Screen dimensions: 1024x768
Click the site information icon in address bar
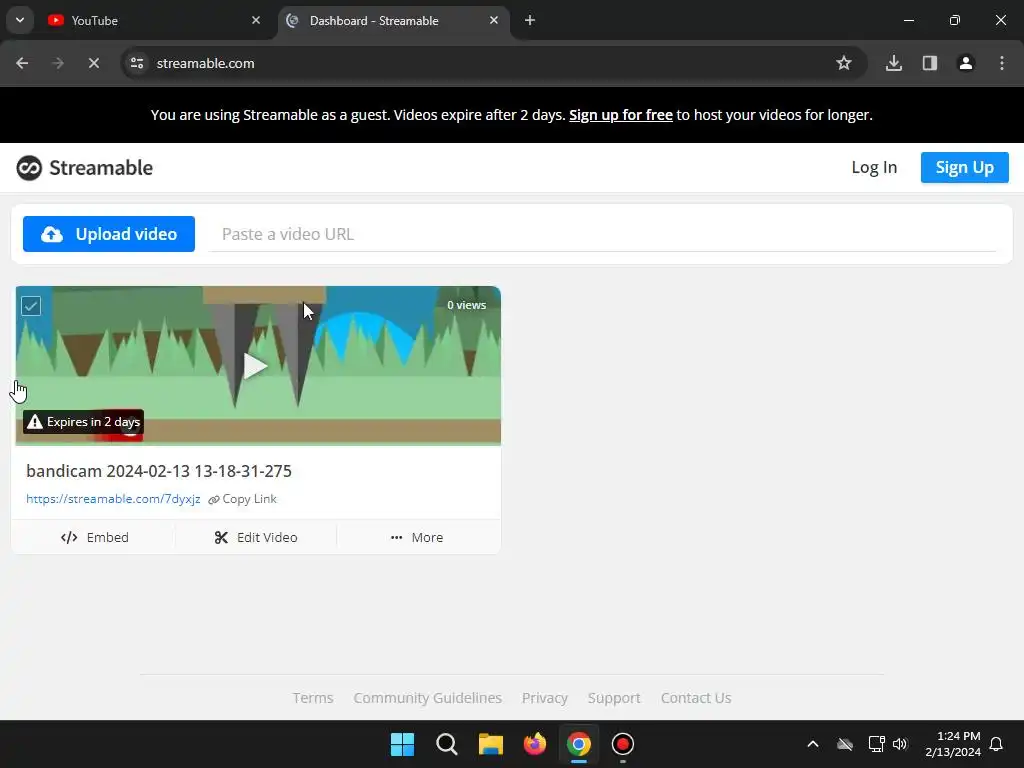point(137,63)
